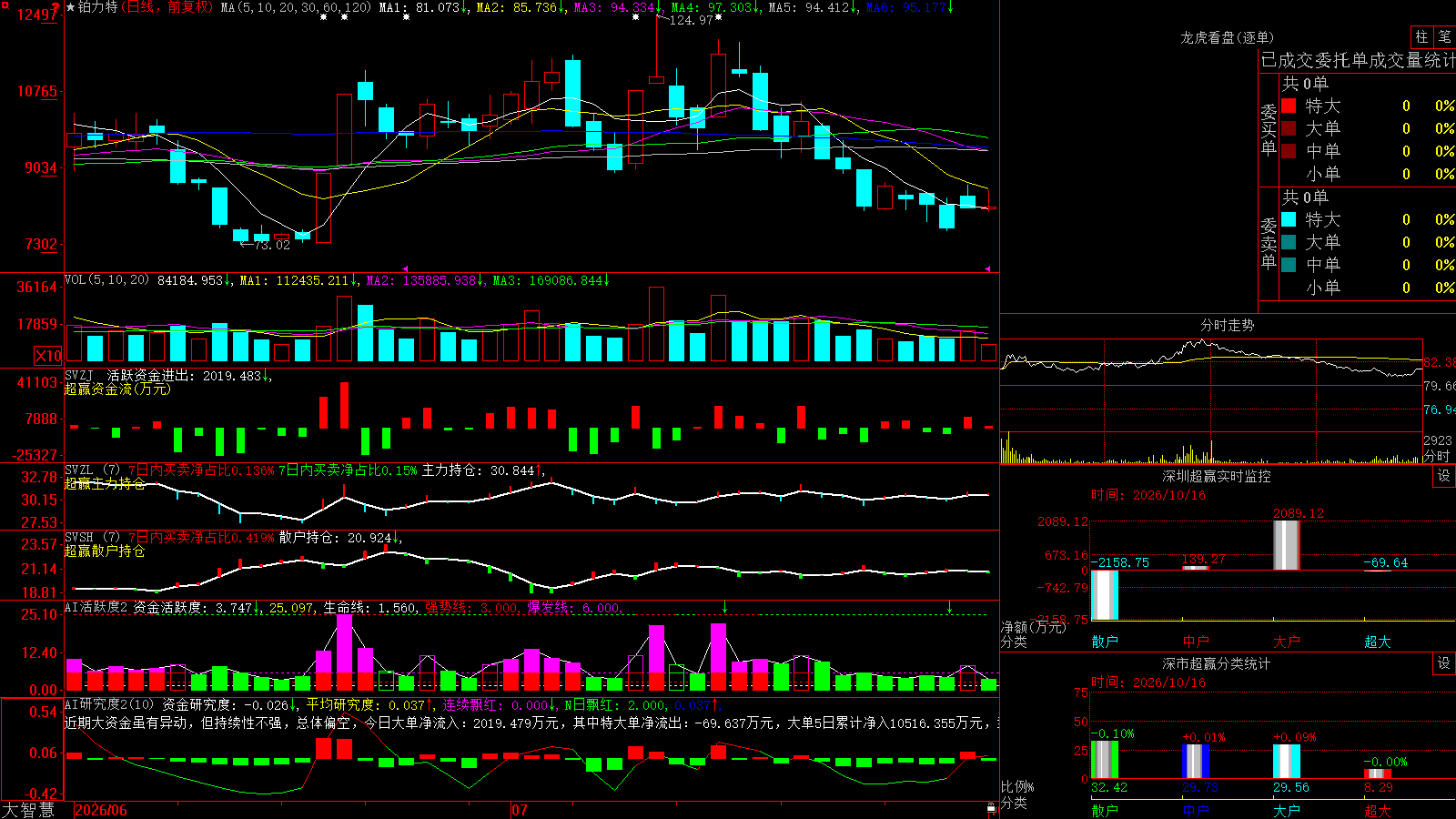Screen dimensions: 1456x819
Task: Click the 07 month marker on timeline
Action: coord(520,810)
